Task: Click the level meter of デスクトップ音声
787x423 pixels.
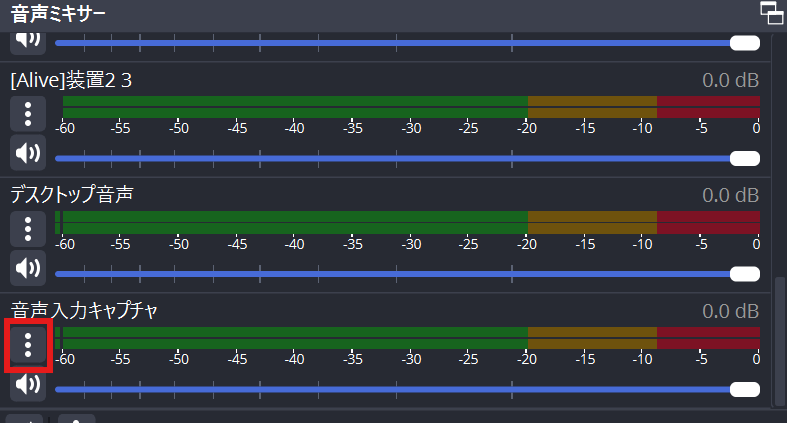Action: [408, 222]
